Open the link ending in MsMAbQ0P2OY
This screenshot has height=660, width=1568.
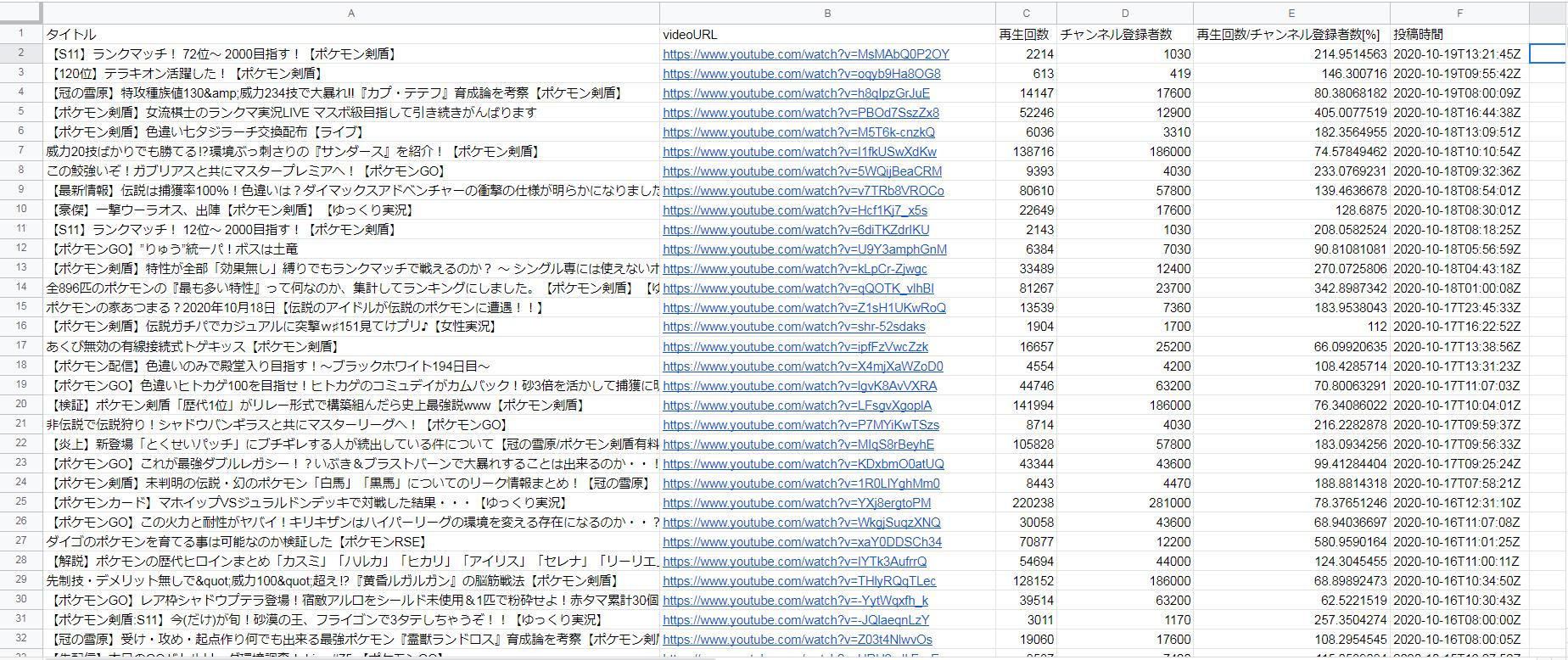click(806, 54)
